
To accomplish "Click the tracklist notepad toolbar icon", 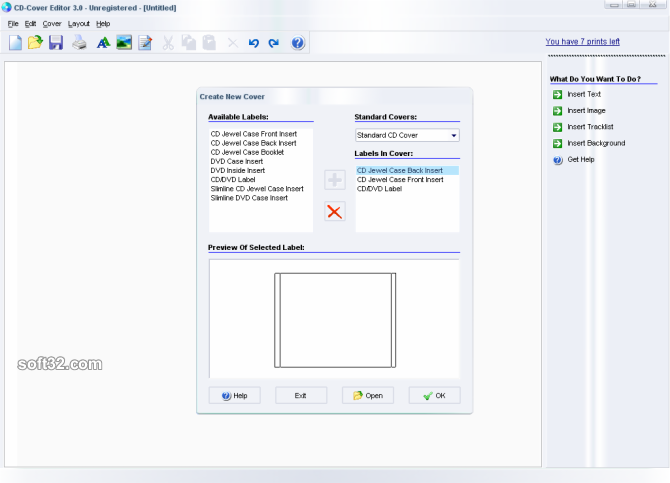I will (145, 43).
